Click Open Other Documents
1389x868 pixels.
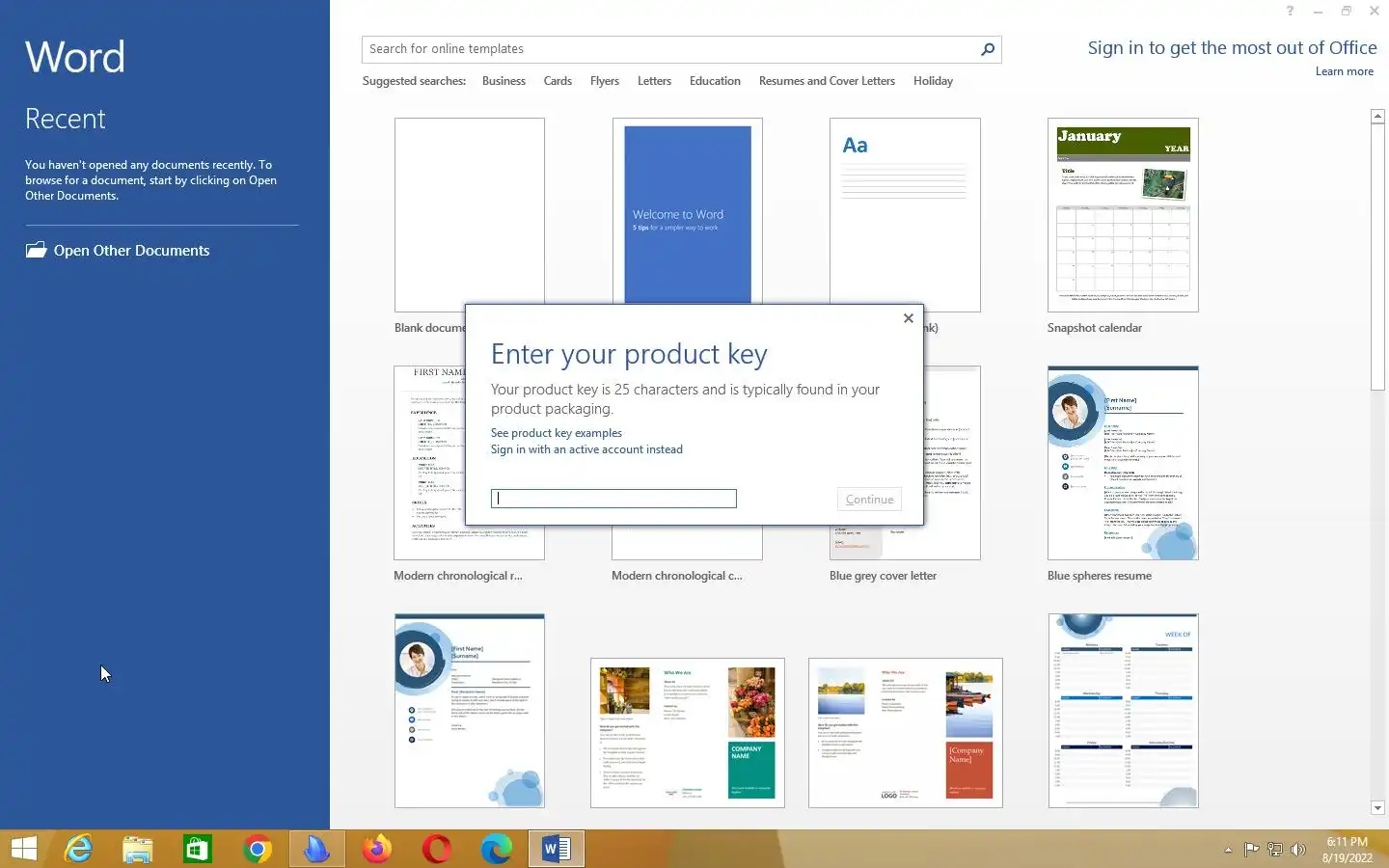coord(131,251)
